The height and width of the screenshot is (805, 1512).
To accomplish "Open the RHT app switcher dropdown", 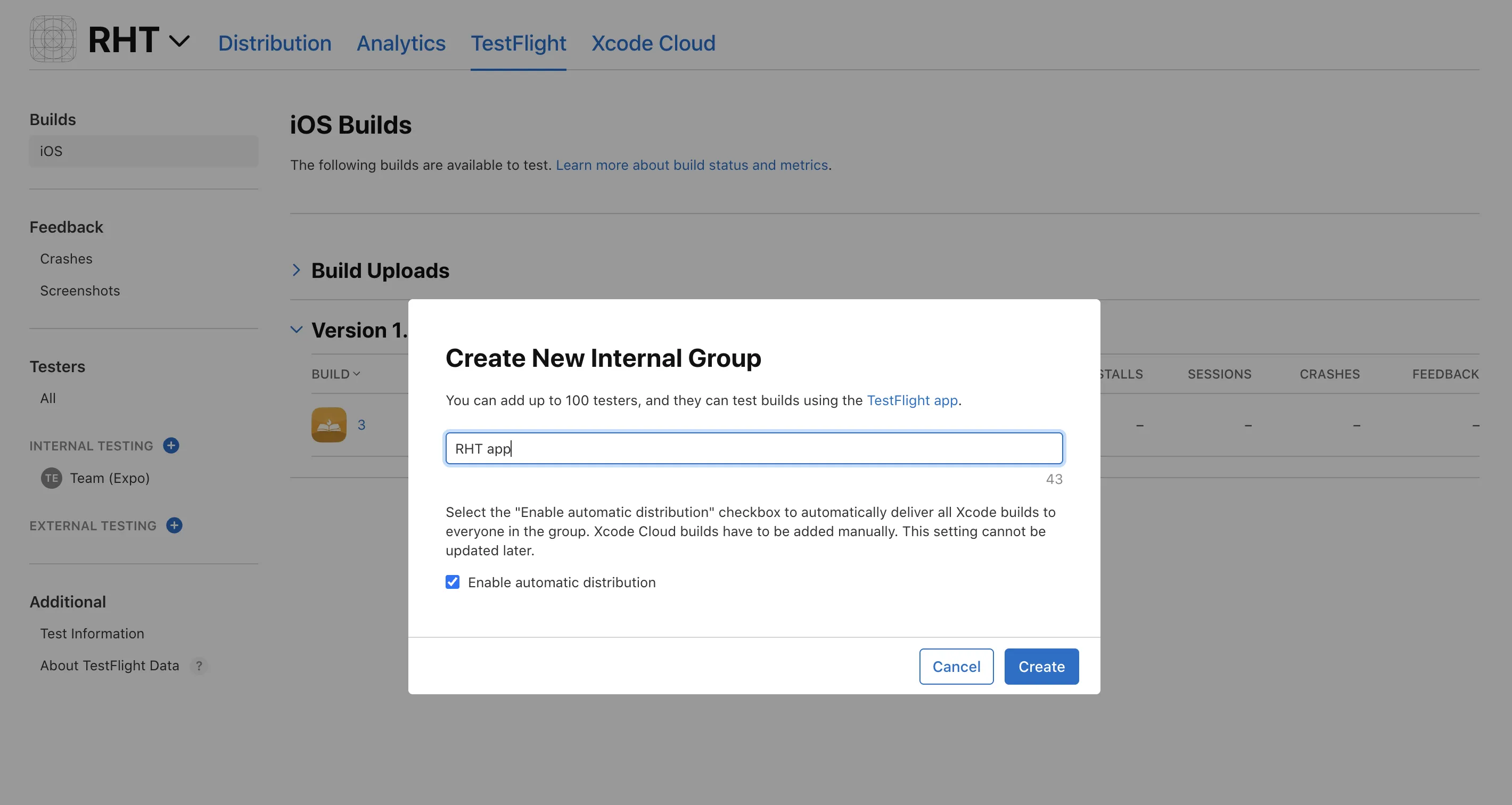I will (179, 40).
